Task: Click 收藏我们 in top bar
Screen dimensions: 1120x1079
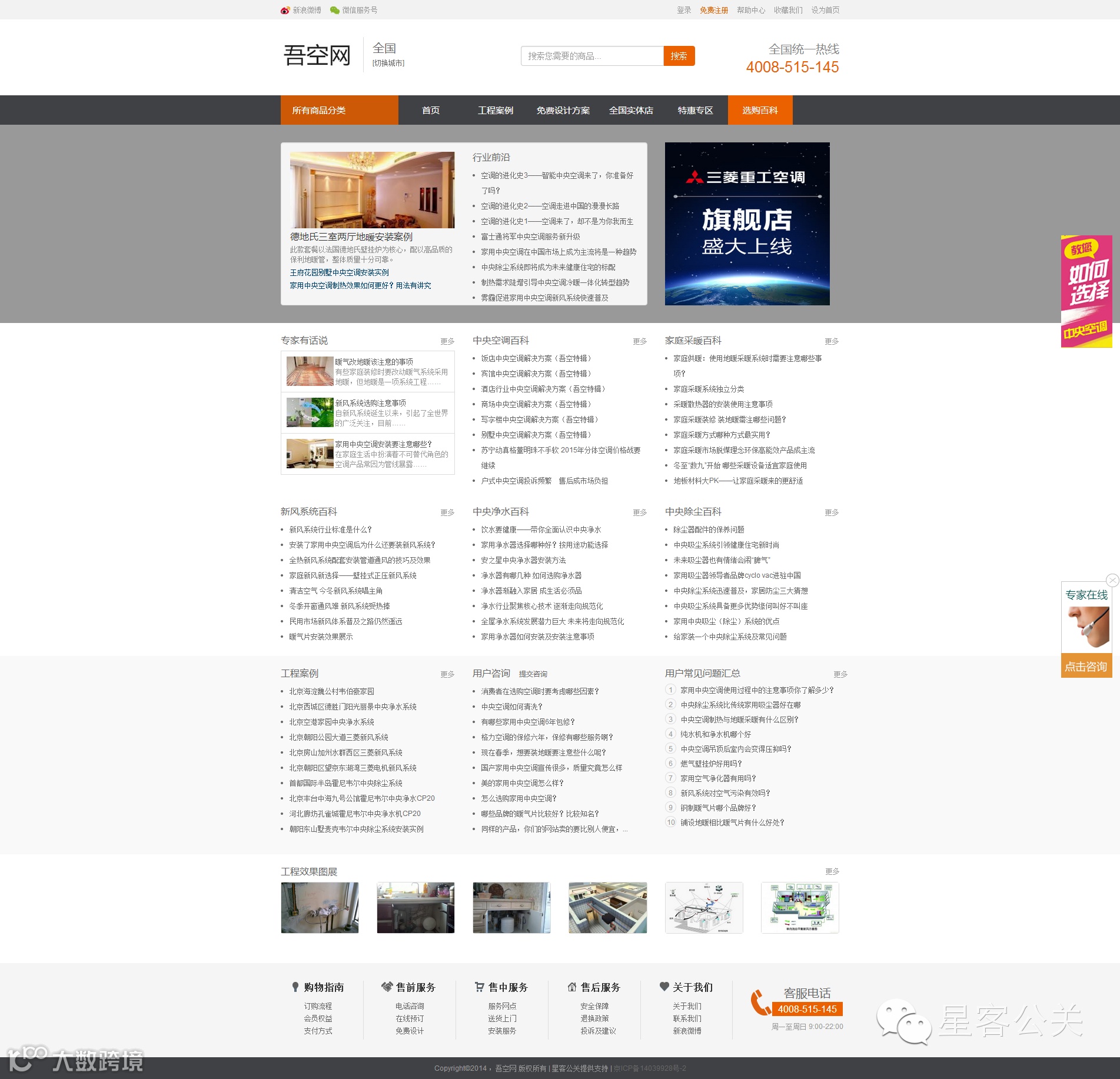Action: coord(788,10)
